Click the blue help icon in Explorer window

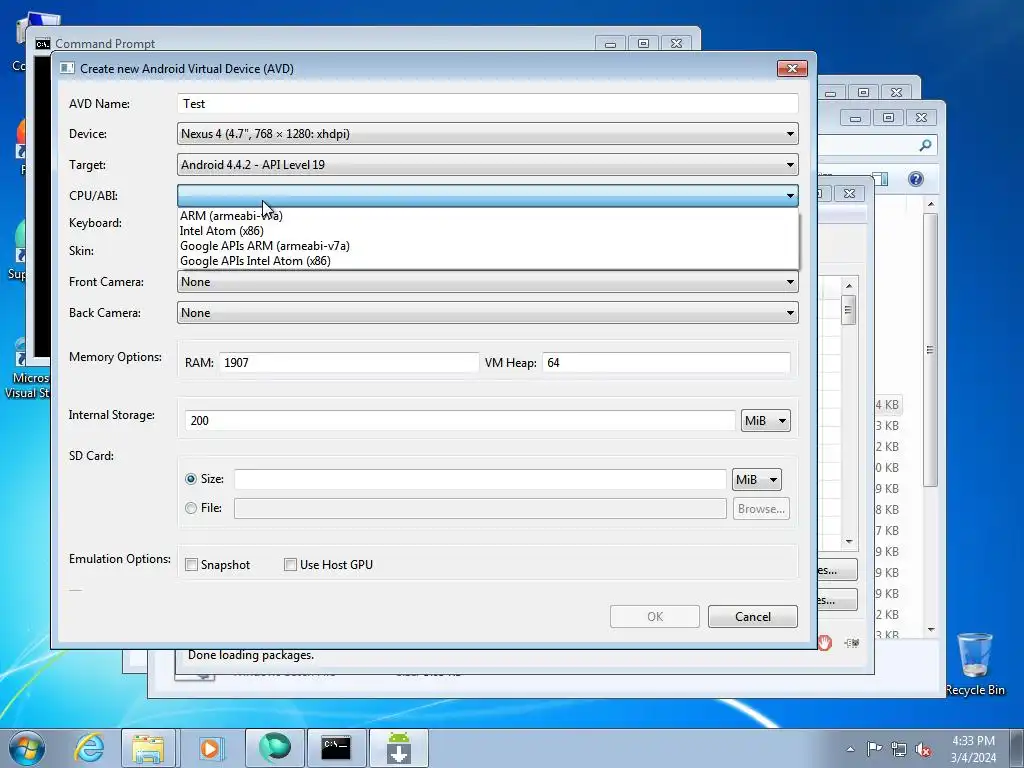tap(916, 179)
